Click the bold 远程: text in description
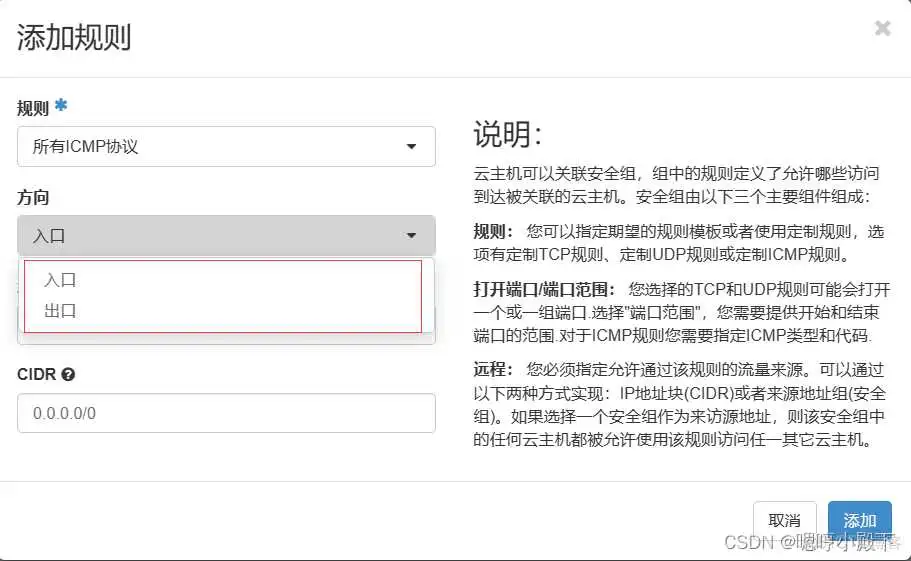Viewport: 911px width, 561px height. coord(493,369)
